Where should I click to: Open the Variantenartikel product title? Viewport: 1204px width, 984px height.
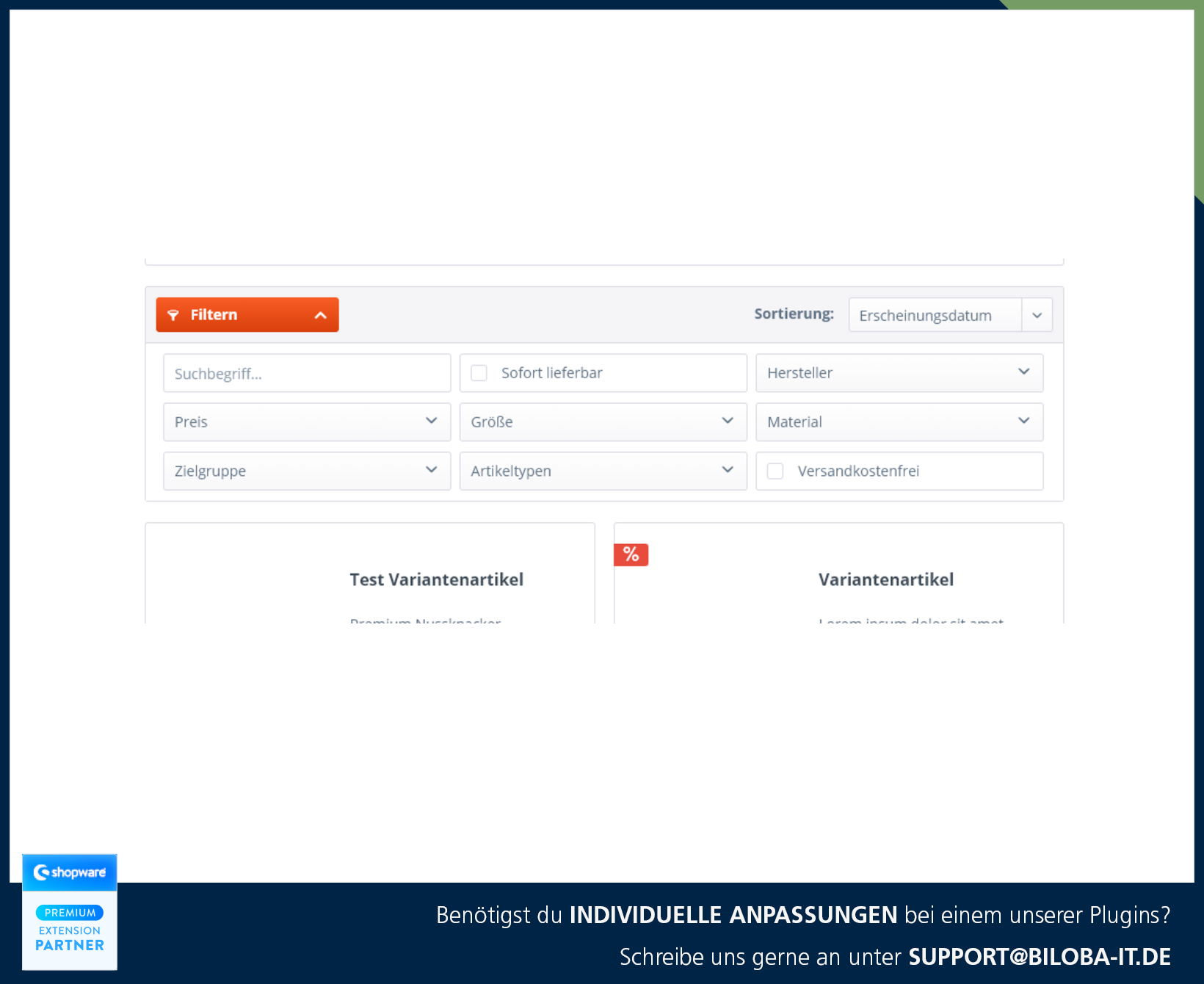click(x=886, y=579)
